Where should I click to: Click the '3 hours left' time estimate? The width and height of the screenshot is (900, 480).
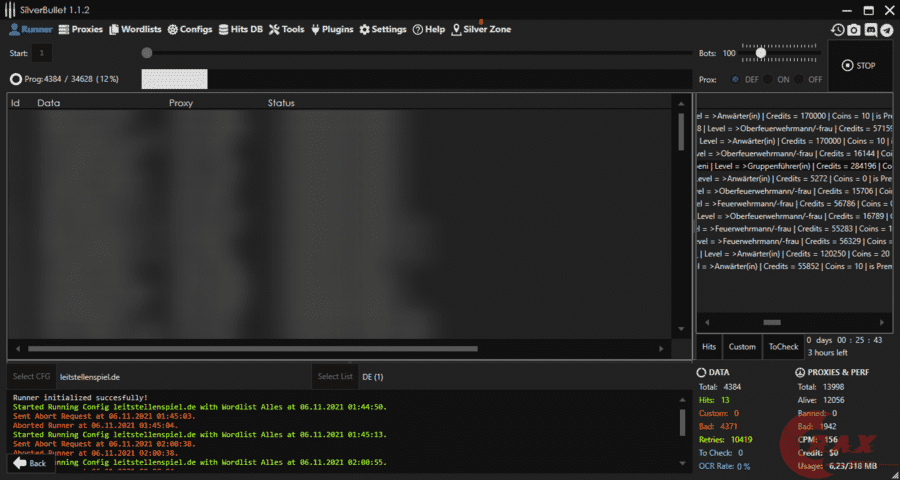tap(827, 353)
